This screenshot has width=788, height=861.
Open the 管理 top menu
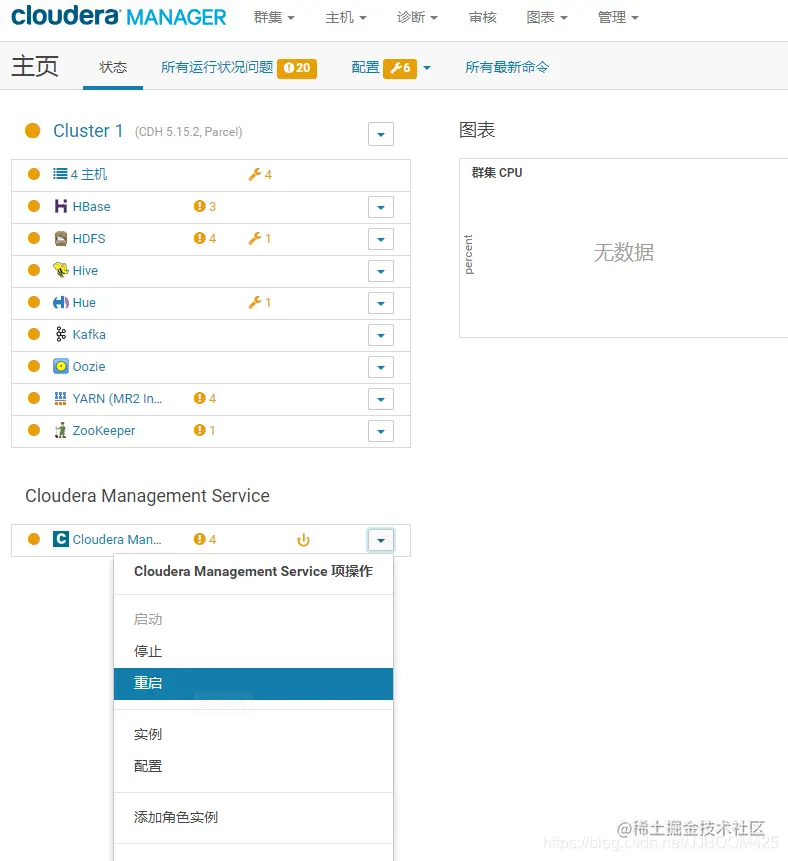coord(618,18)
